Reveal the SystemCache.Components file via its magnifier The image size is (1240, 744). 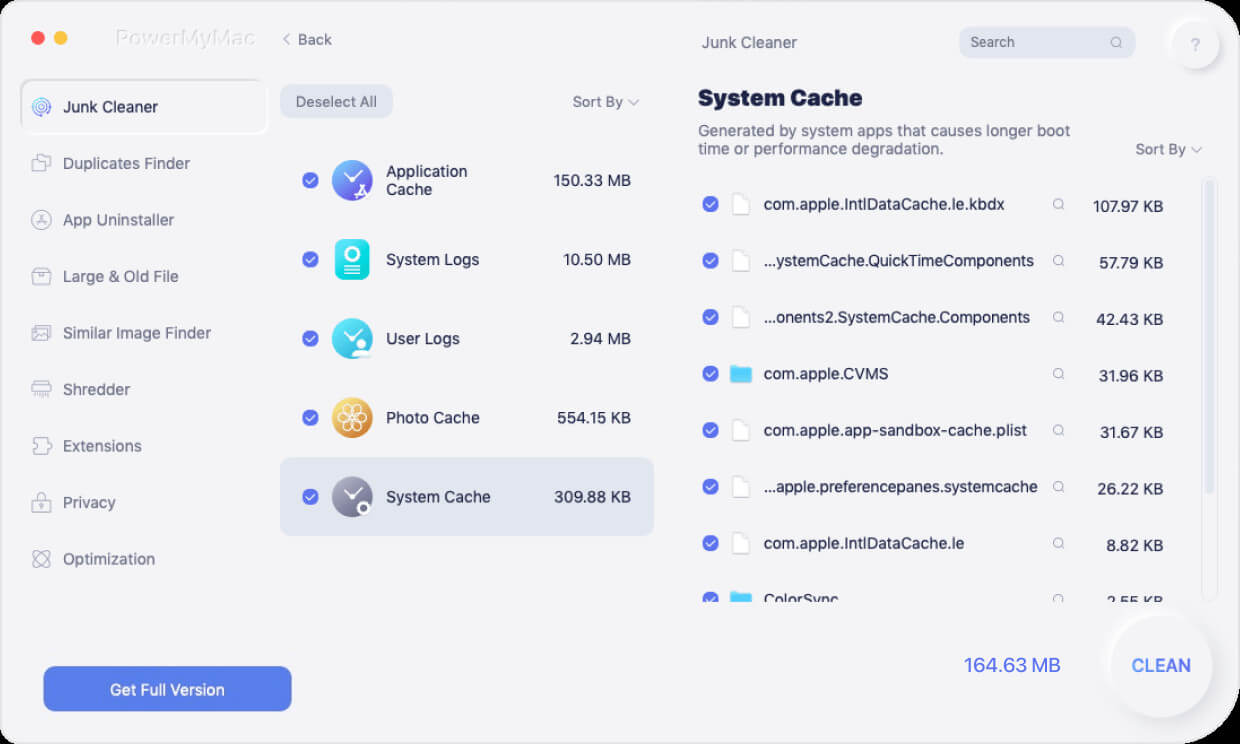point(1058,317)
